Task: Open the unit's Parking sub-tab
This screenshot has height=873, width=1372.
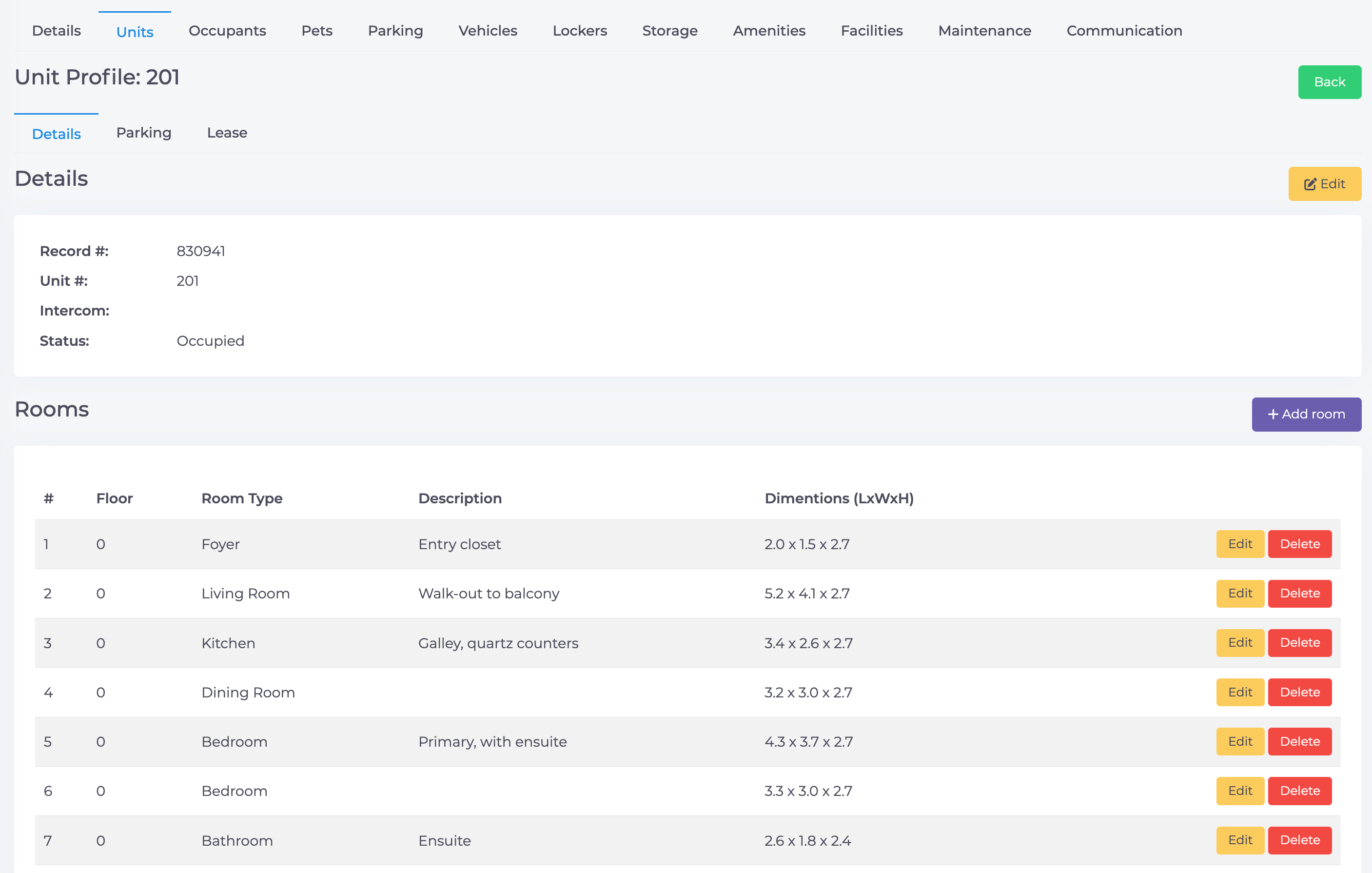Action: coord(143,133)
